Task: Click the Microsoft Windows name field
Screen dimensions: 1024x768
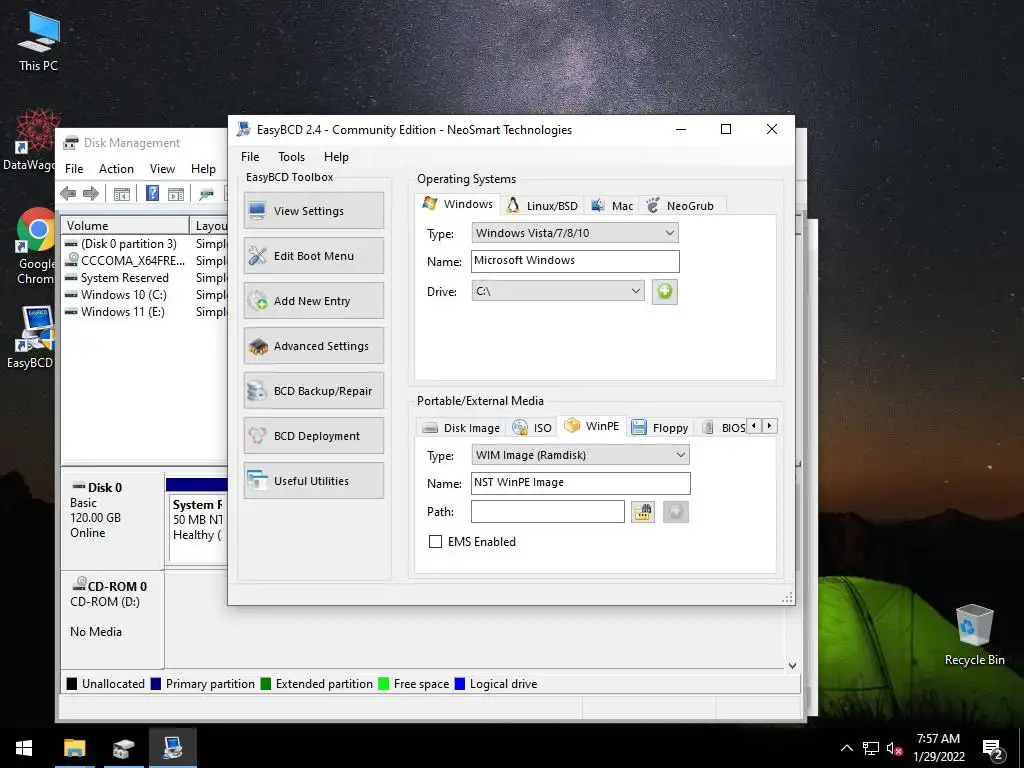Action: (575, 261)
